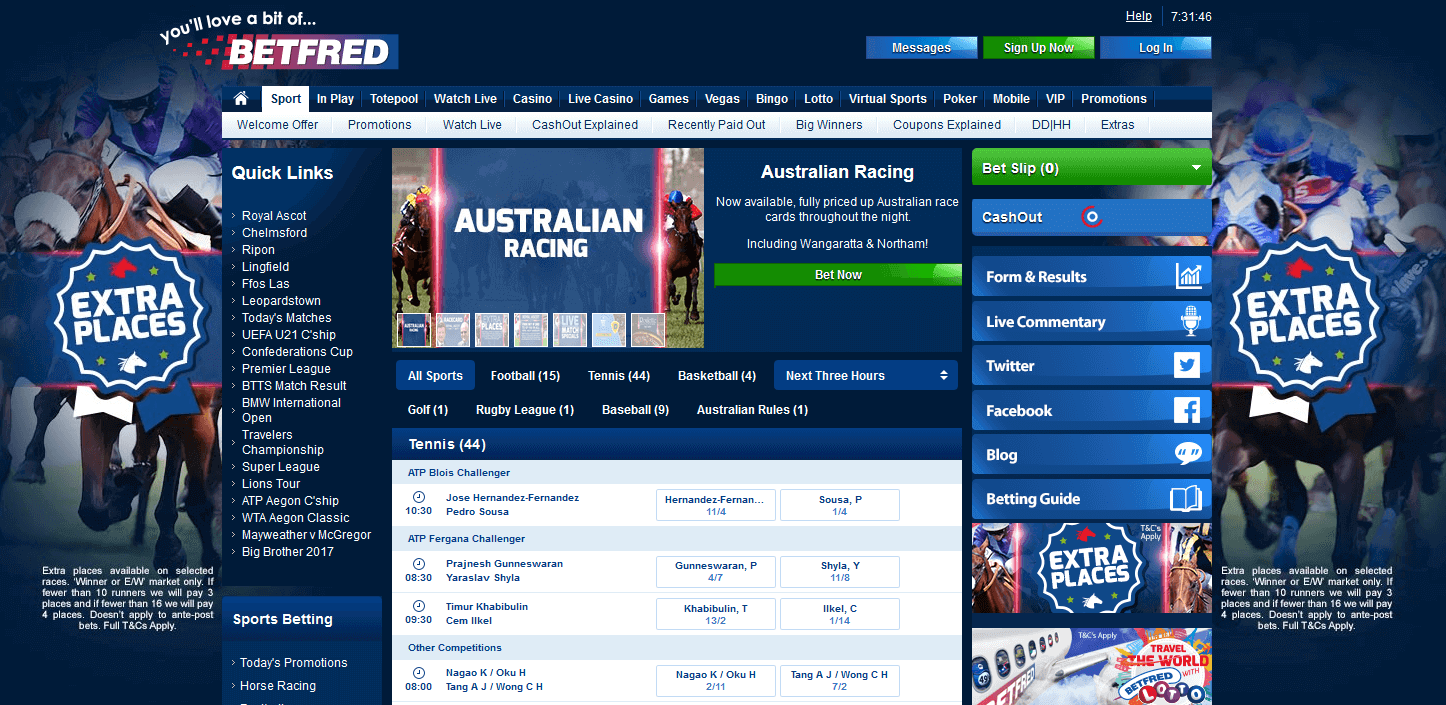1446x705 pixels.
Task: Open the VIP tab
Action: tap(1055, 99)
